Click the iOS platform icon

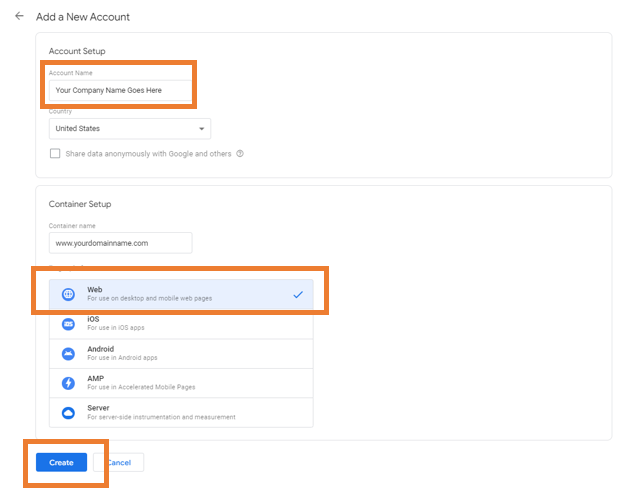(68, 324)
